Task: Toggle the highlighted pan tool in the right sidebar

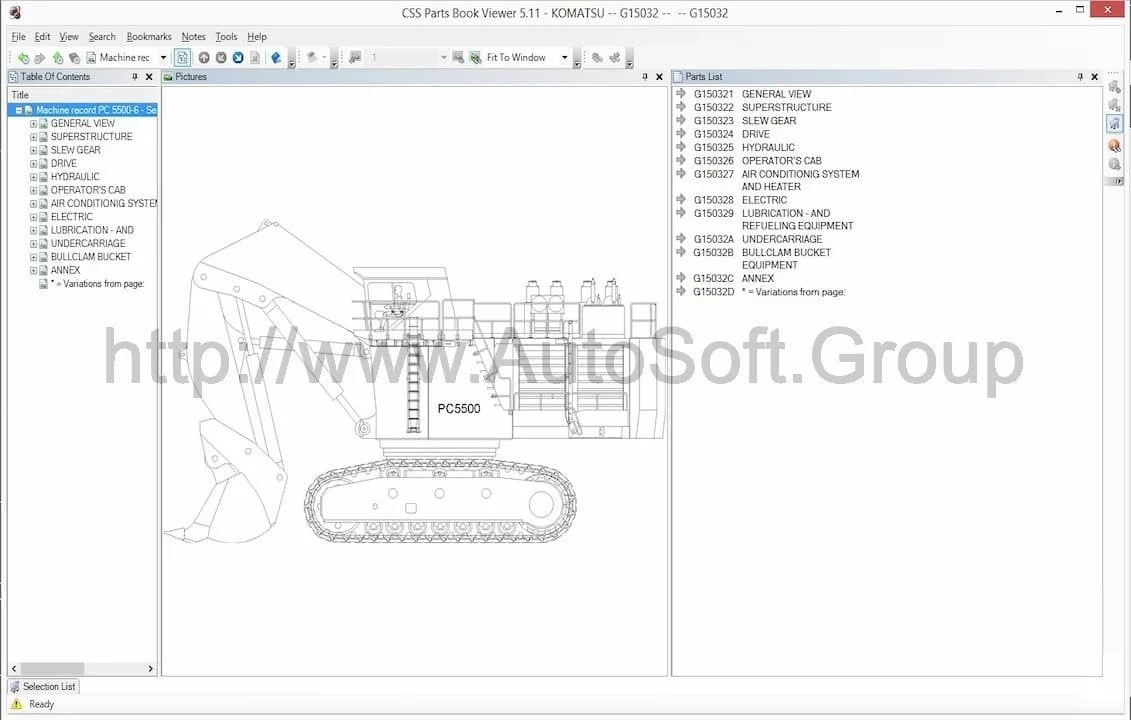Action: pyautogui.click(x=1114, y=123)
